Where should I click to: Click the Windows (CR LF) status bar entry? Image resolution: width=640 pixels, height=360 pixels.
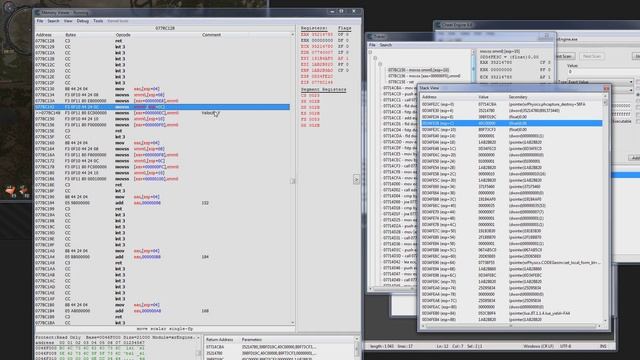(x=538, y=346)
